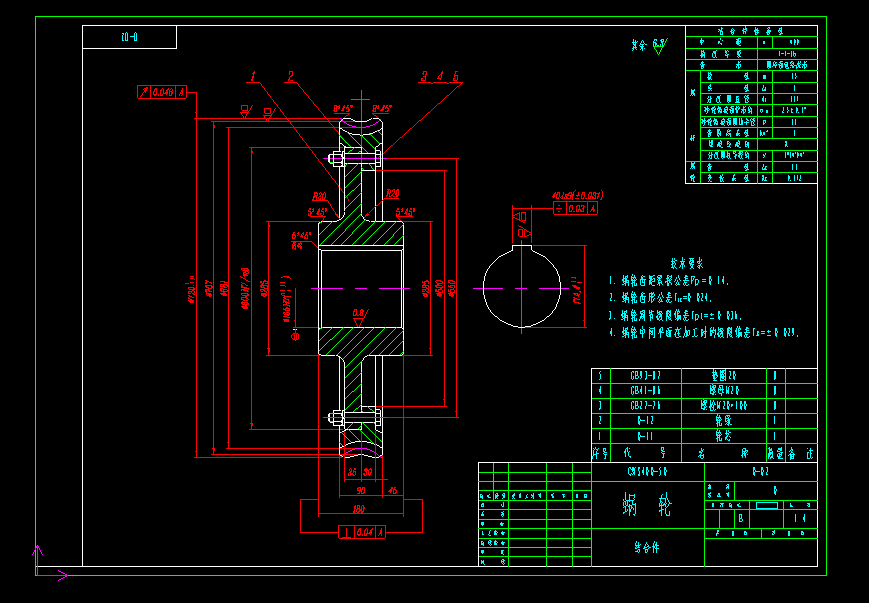Select the 序号 header cell in parts list
The height and width of the screenshot is (603, 869).
[x=601, y=454]
